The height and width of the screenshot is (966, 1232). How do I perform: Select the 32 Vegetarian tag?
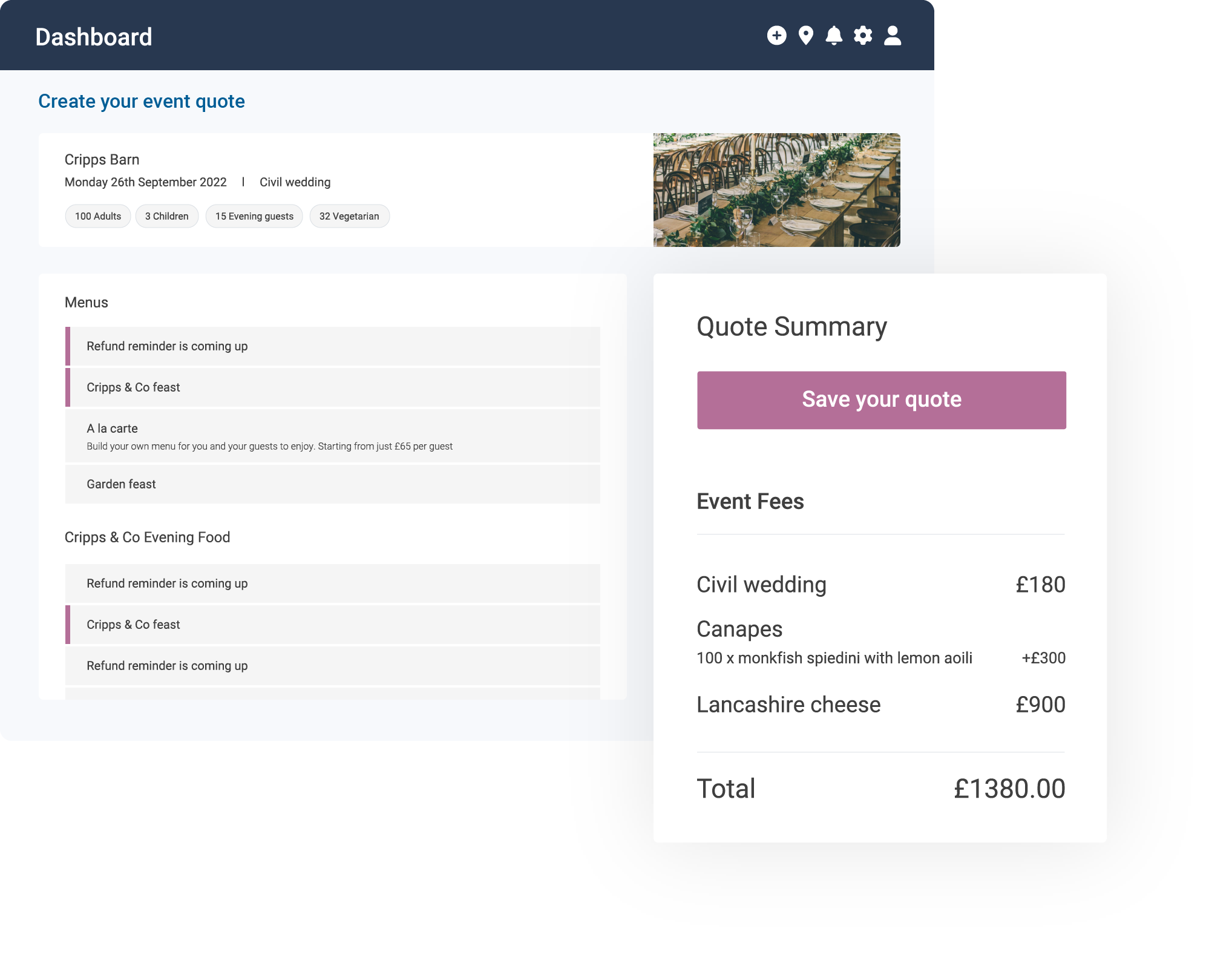click(349, 216)
